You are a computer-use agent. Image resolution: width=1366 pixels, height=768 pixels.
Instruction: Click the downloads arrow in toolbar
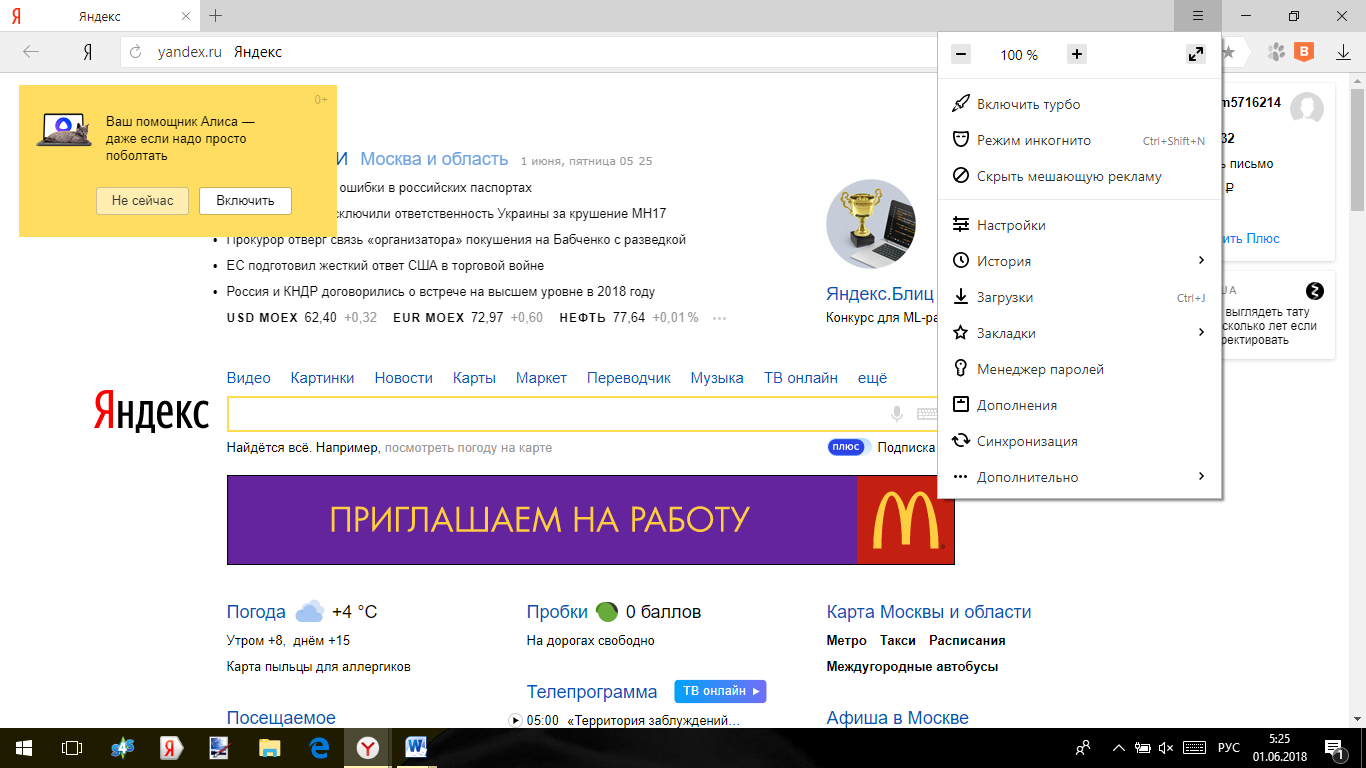[x=1343, y=52]
